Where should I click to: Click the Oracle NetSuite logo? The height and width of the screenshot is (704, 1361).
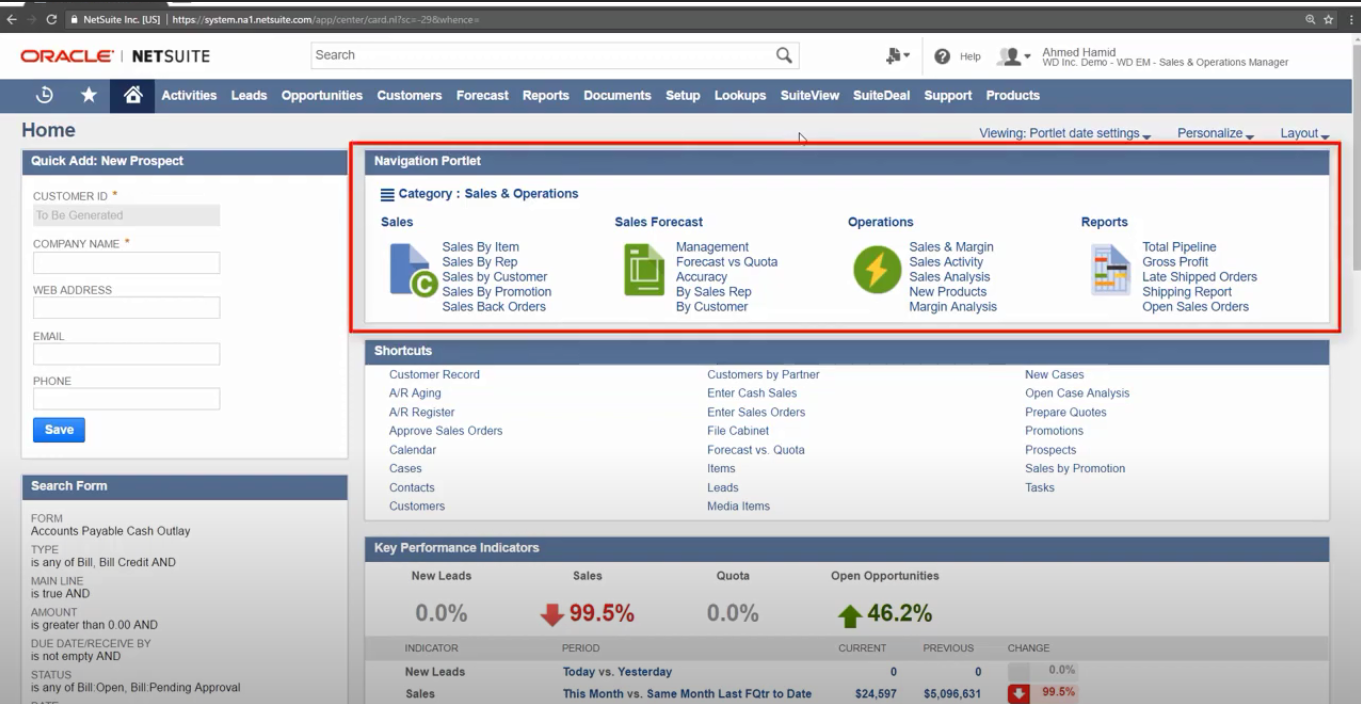[x=115, y=56]
